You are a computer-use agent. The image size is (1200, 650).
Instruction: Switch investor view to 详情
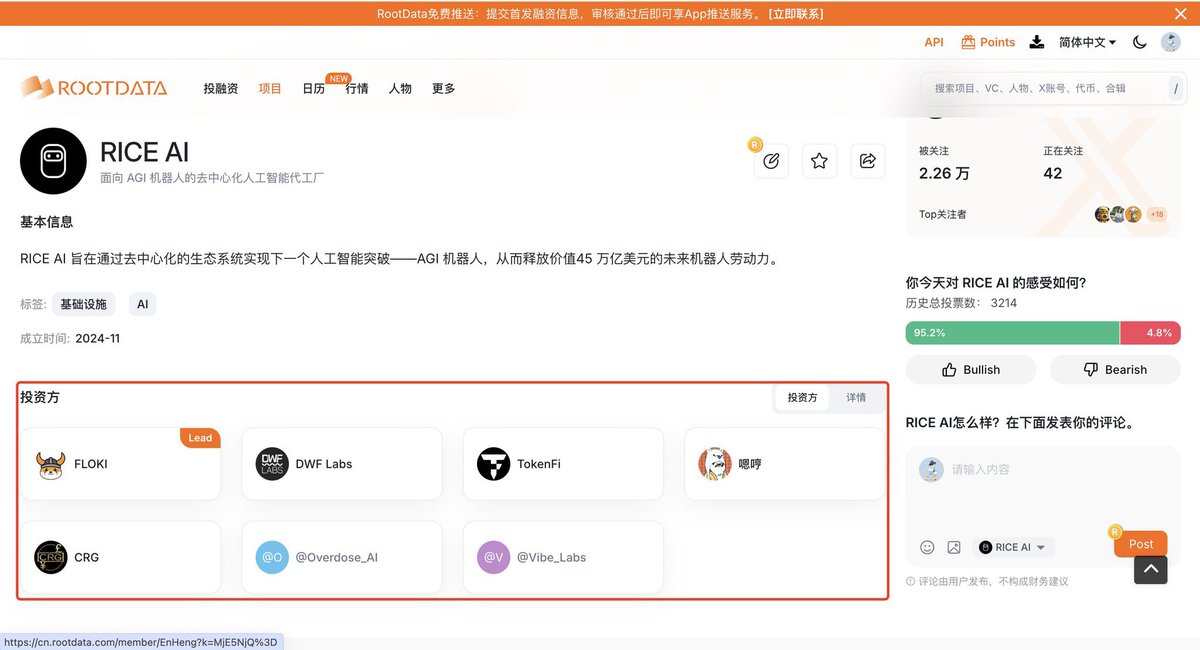point(856,398)
